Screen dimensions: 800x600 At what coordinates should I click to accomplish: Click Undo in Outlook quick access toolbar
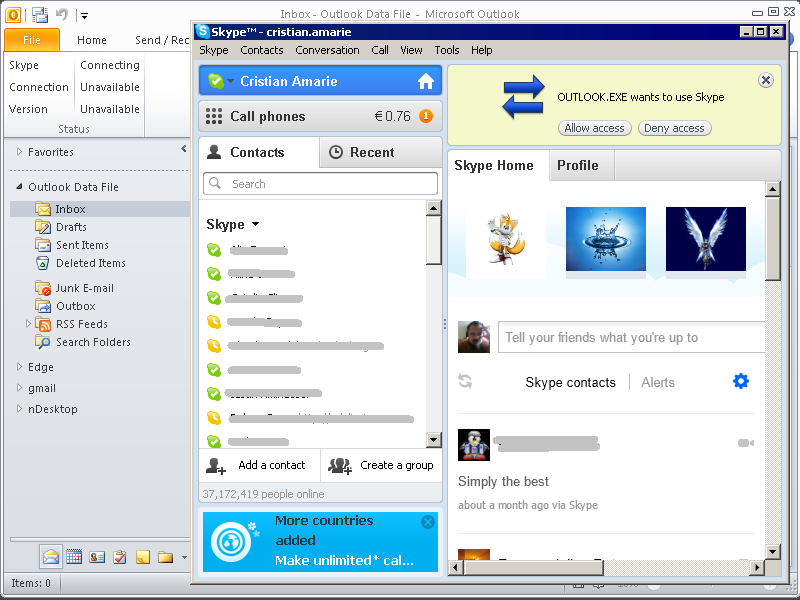[x=62, y=15]
